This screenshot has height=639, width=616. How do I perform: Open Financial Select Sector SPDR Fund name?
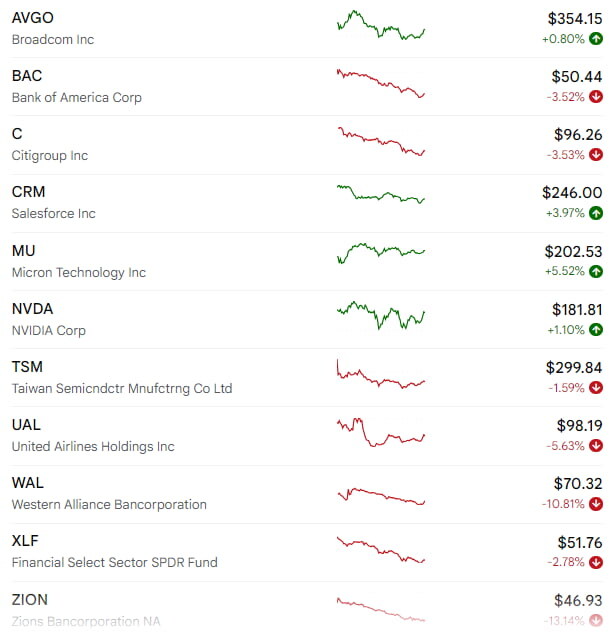[x=114, y=562]
